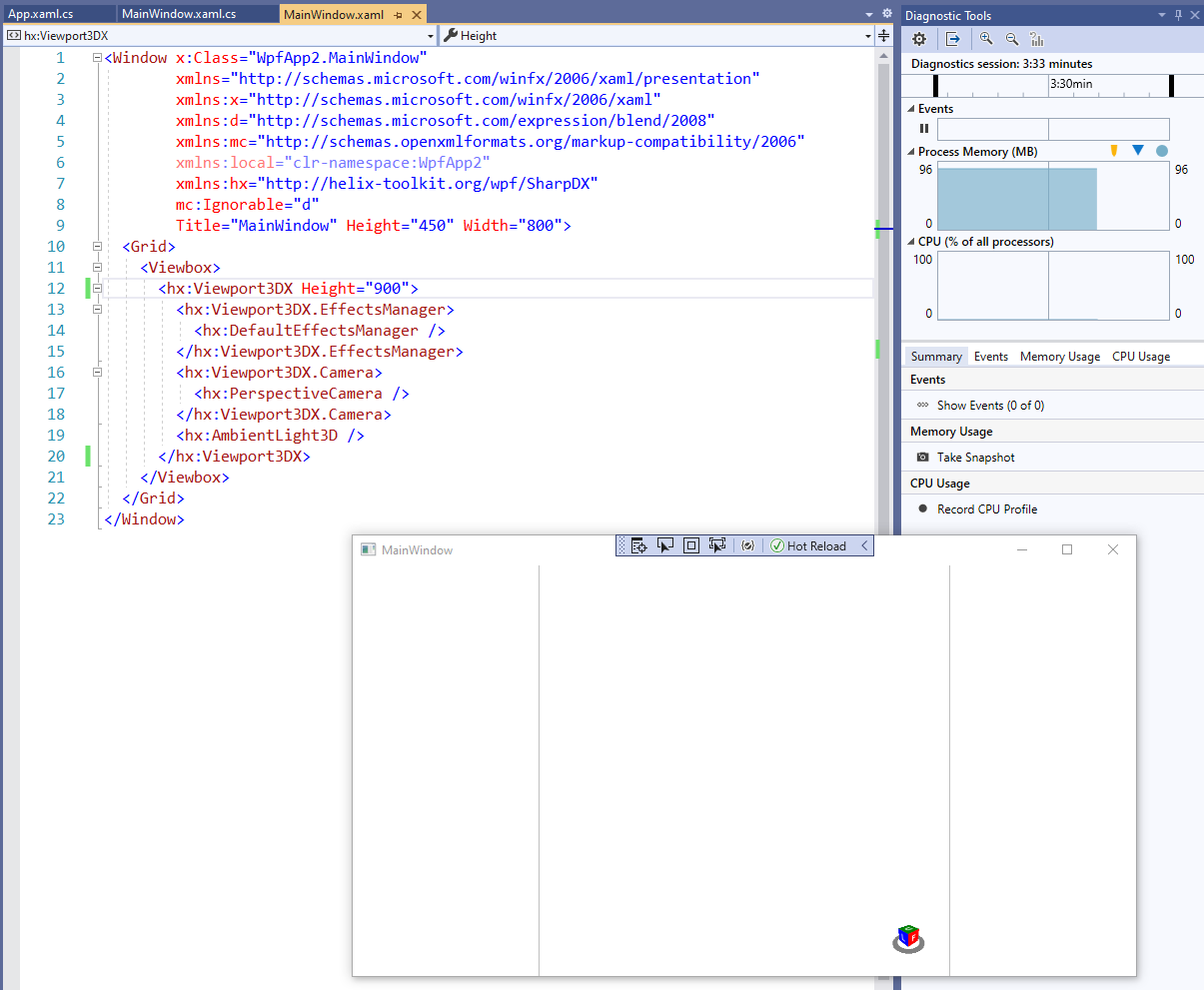Image resolution: width=1204 pixels, height=990 pixels.
Task: Open the hx:Viewport3DX type dropdown
Action: tap(431, 35)
